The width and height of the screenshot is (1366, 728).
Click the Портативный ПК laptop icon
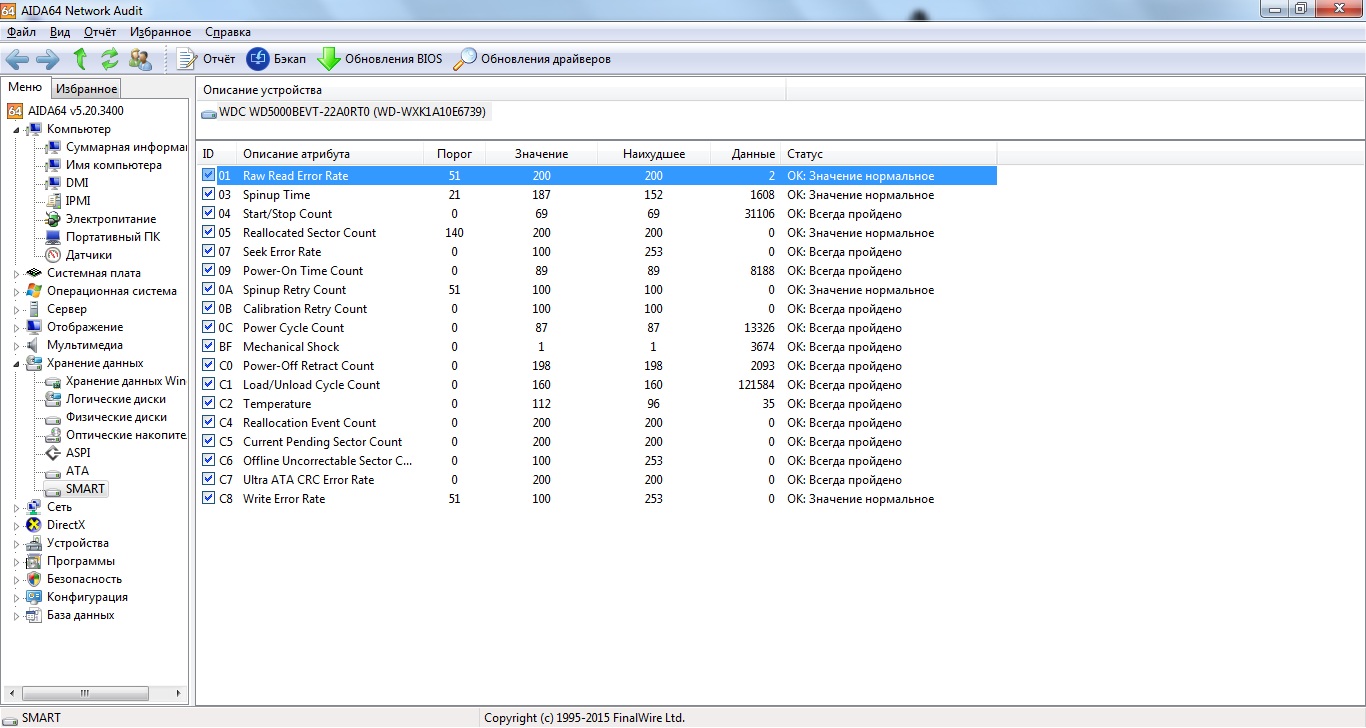[x=54, y=237]
